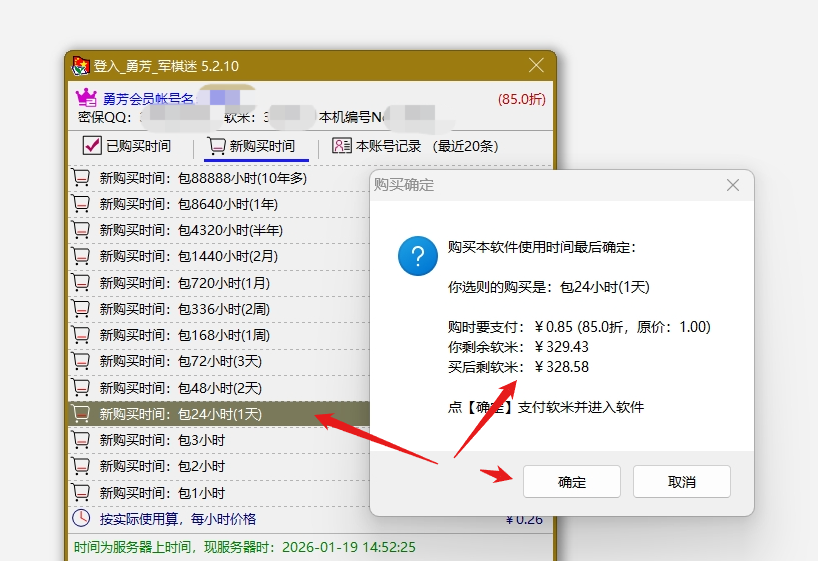
Task: Click the clock icon for 按实际使用算
Action: (x=81, y=519)
